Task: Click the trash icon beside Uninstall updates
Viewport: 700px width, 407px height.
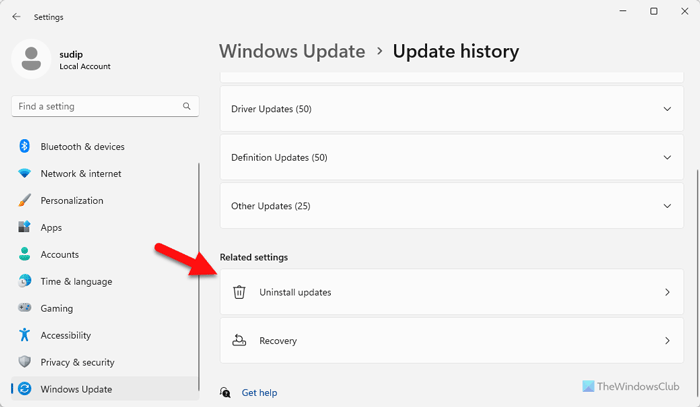Action: pyautogui.click(x=239, y=292)
